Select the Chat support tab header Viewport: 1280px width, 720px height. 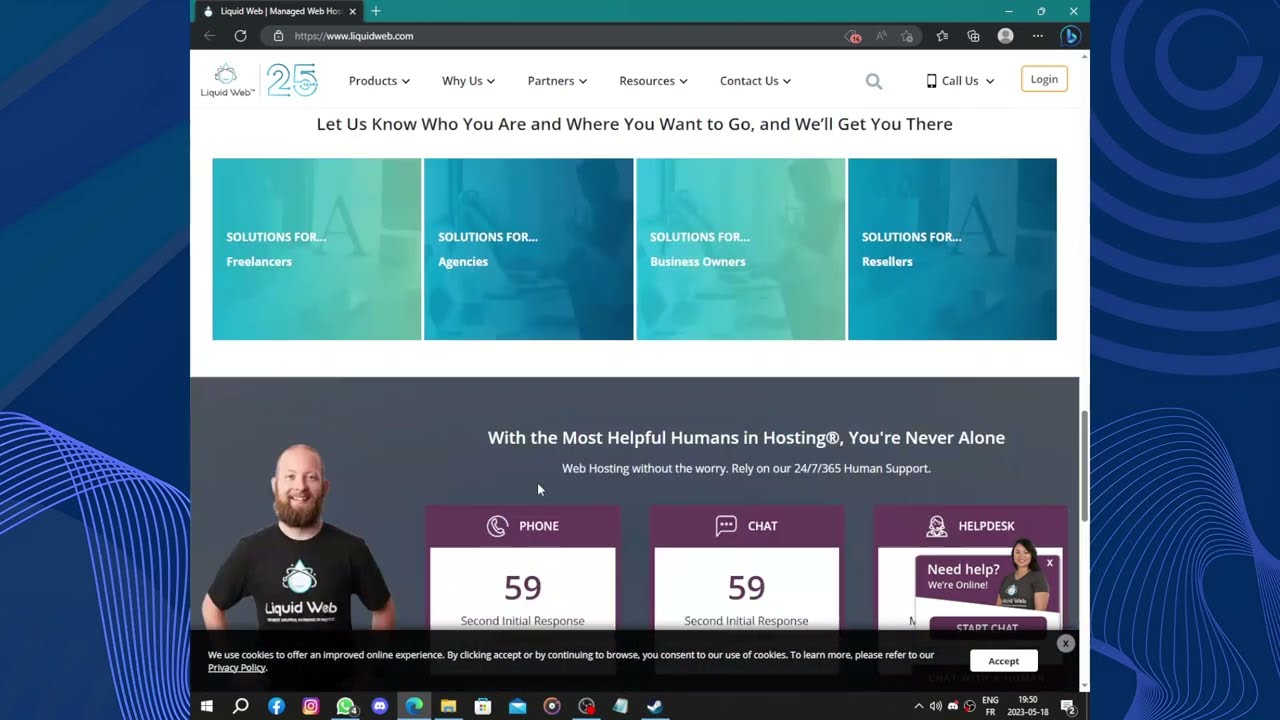(747, 526)
